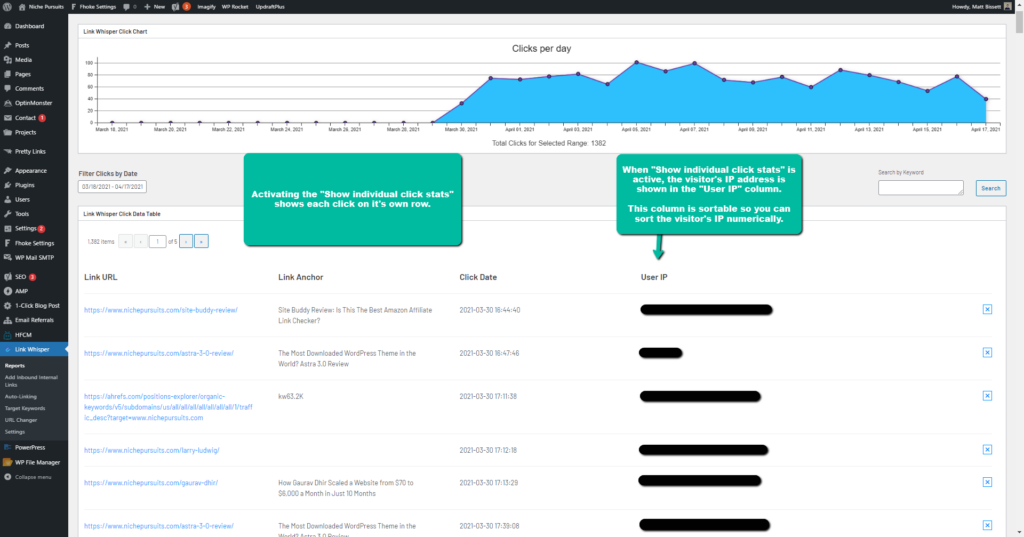Open the Howdy, Matt Bissett account menu
Image resolution: width=1024 pixels, height=537 pixels.
tap(982, 7)
